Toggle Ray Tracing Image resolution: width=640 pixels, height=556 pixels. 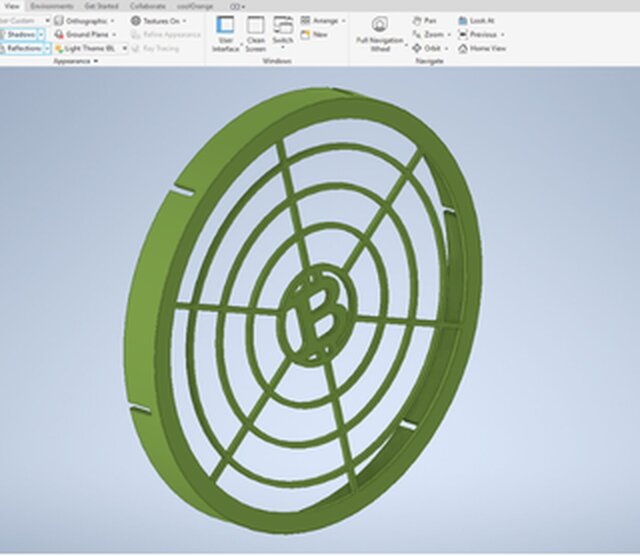(156, 48)
